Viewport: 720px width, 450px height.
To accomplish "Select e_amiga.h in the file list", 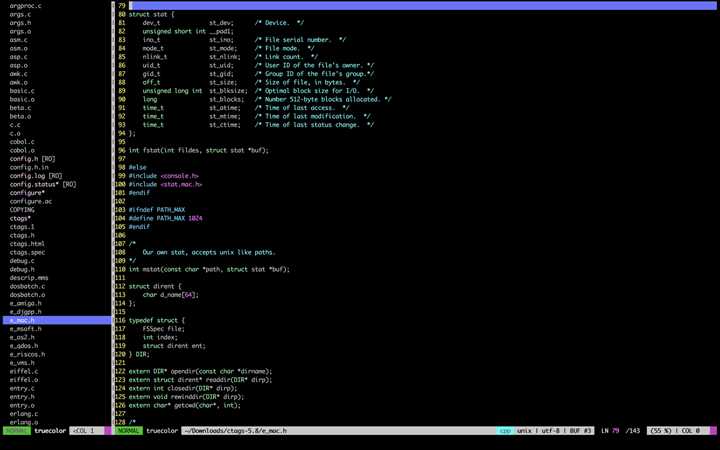I will 25,303.
